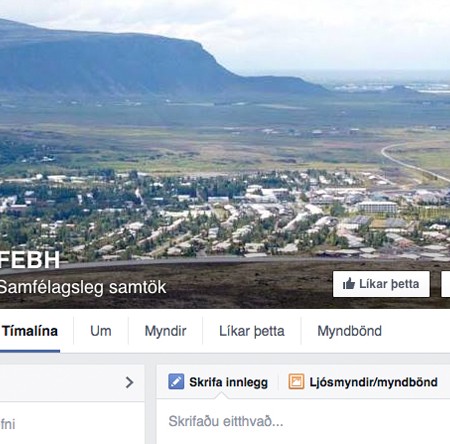Open the Myndir tab

[165, 331]
